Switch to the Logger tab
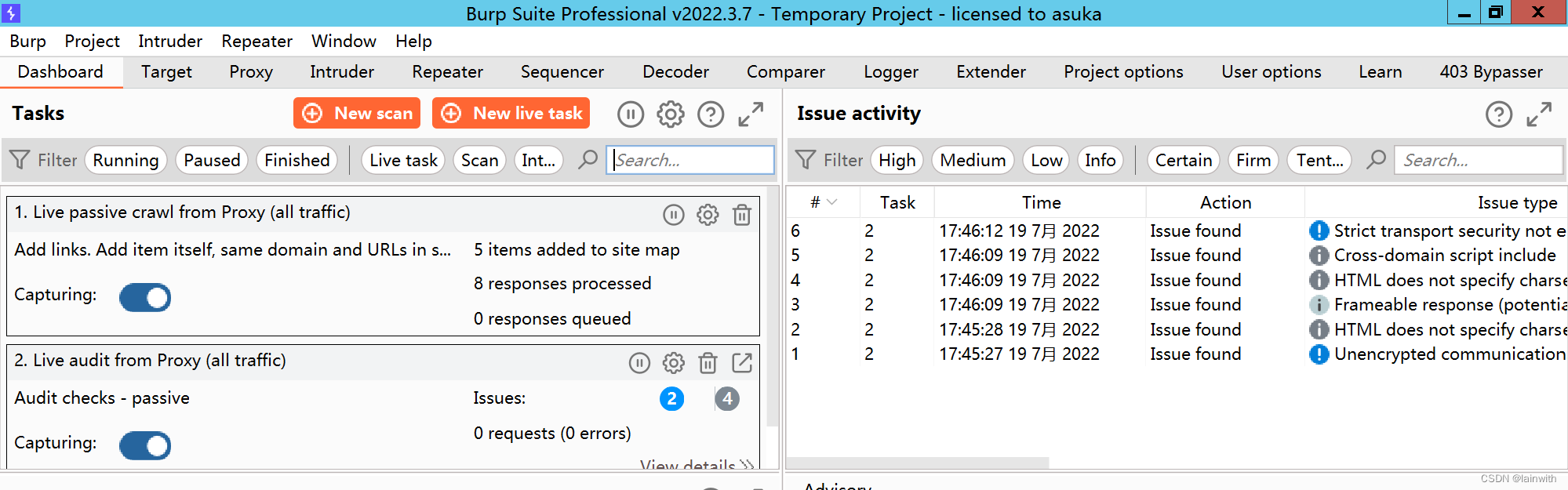Screen dimensions: 1568x490 (890, 72)
